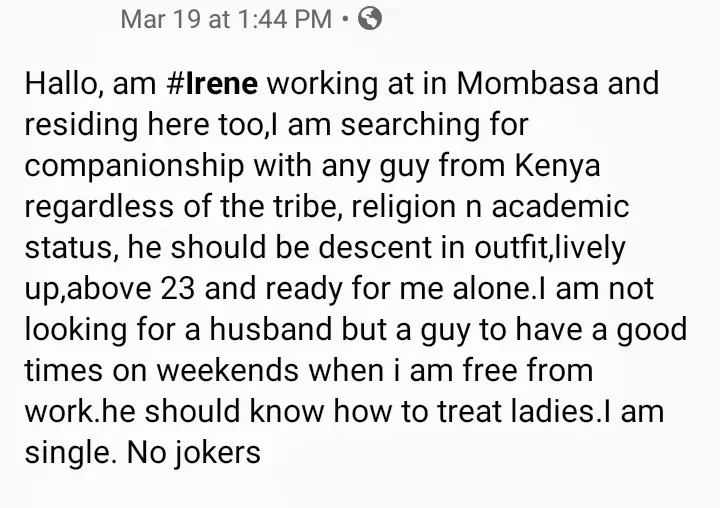The width and height of the screenshot is (720, 508).
Task: Click the word Mombasa in the post
Action: coord(528,83)
